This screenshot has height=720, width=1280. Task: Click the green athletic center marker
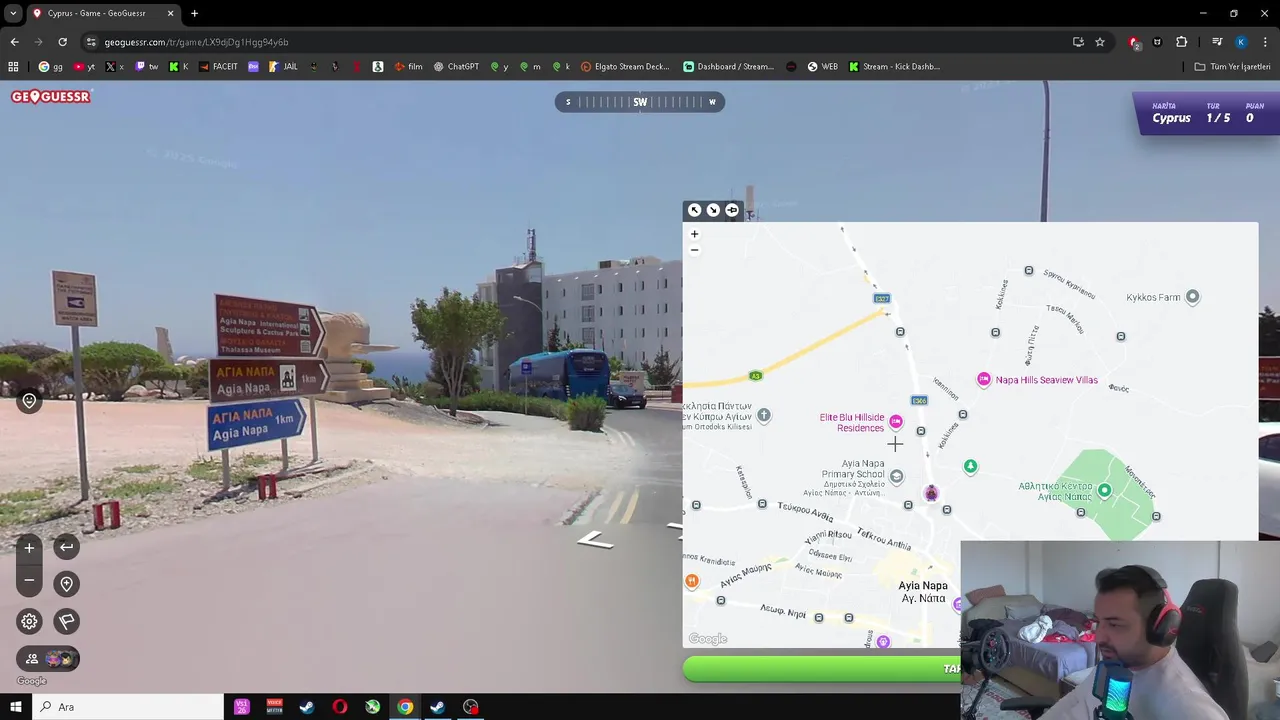point(1104,490)
